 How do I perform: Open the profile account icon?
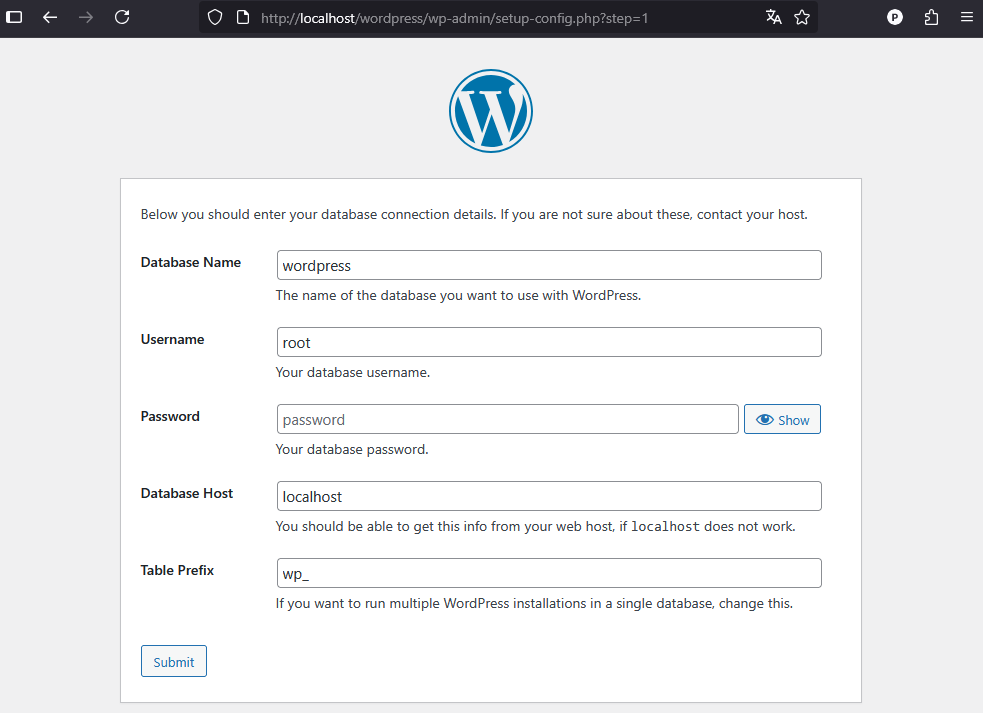click(x=895, y=18)
